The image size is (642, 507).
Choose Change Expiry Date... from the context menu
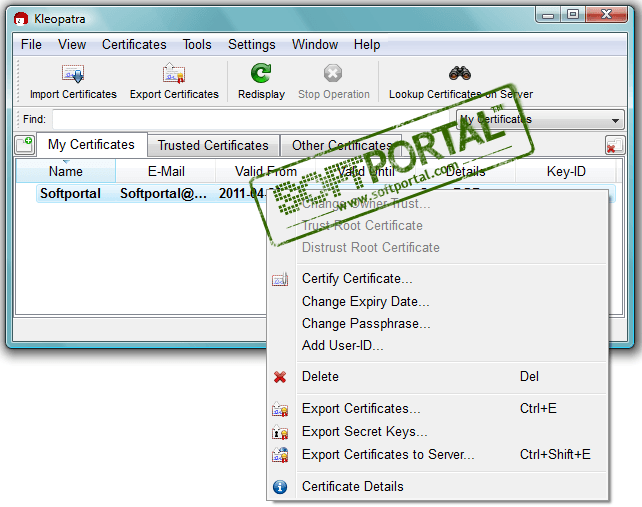click(x=437, y=301)
